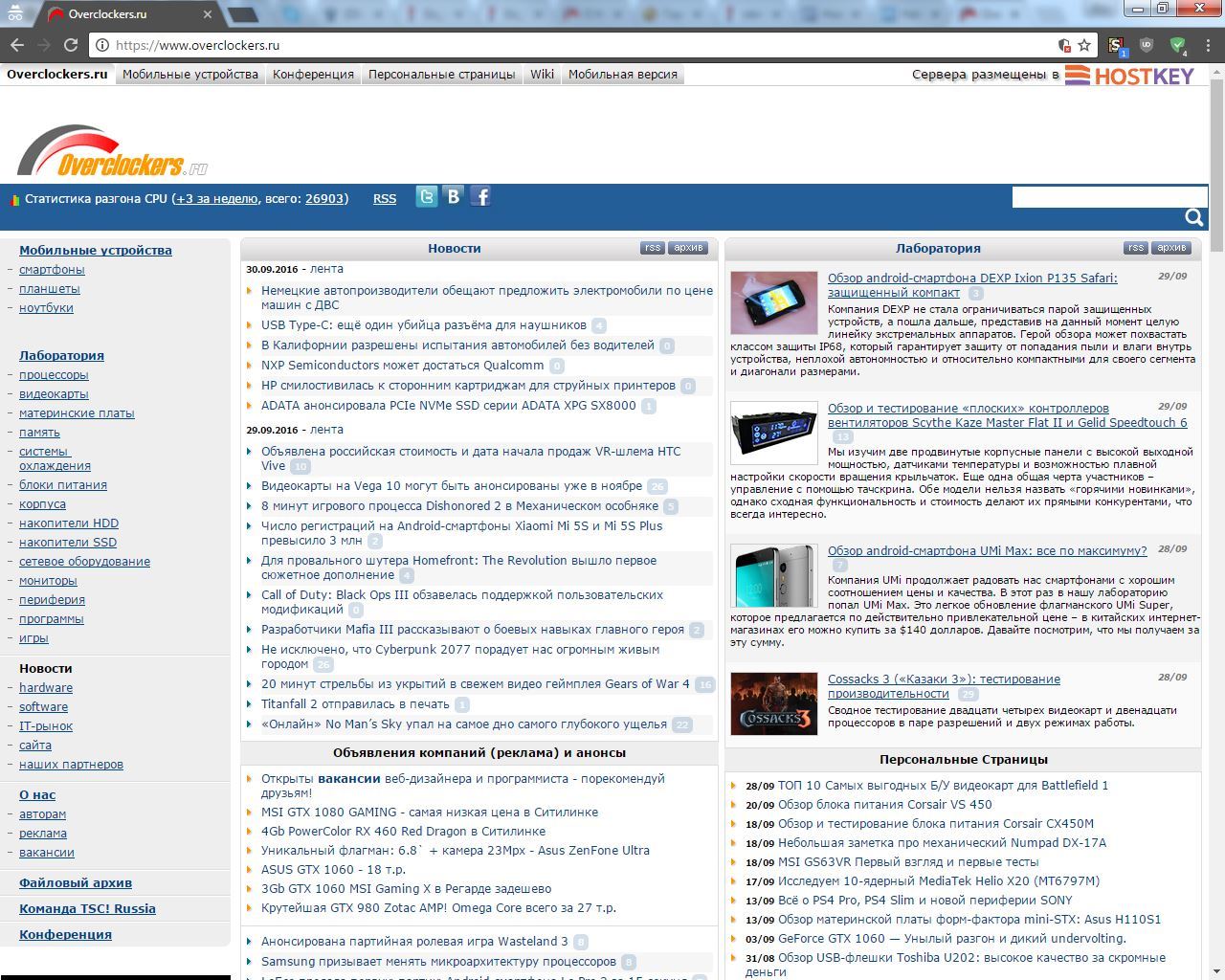The image size is (1225, 980).
Task: Click the page scrollbar up arrow
Action: [1217, 71]
